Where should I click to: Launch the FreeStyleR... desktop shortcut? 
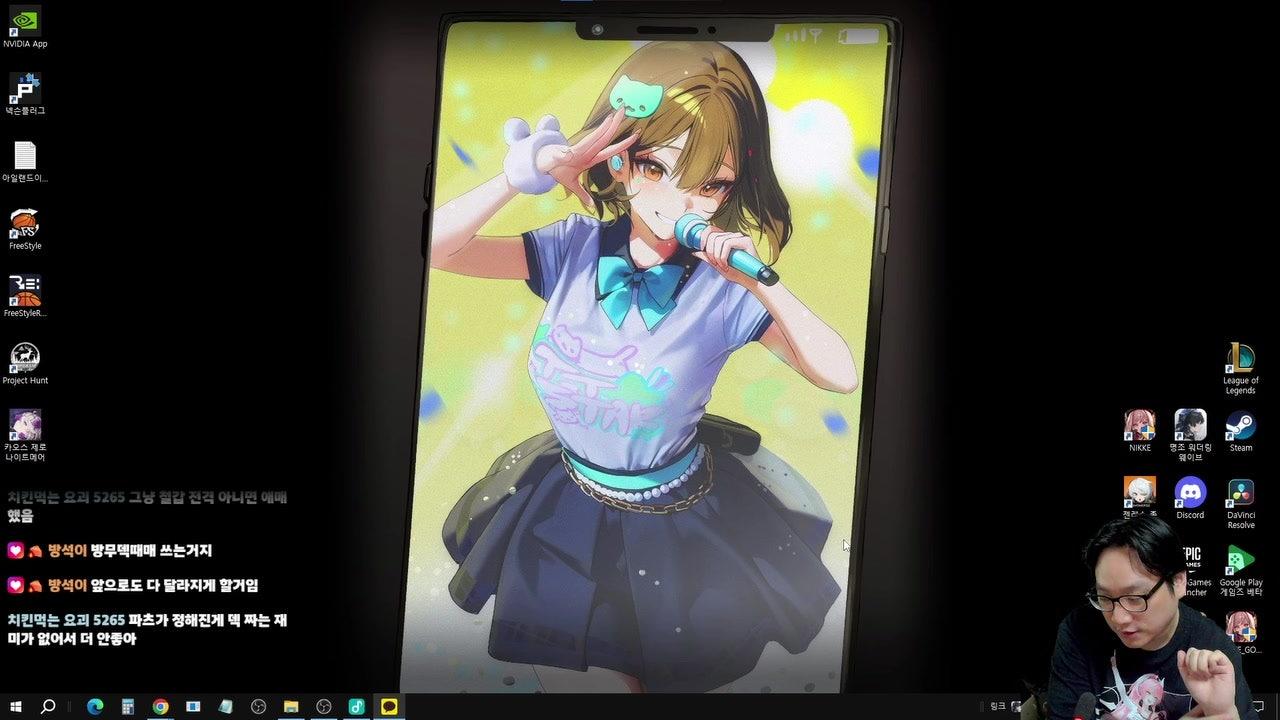tap(25, 296)
